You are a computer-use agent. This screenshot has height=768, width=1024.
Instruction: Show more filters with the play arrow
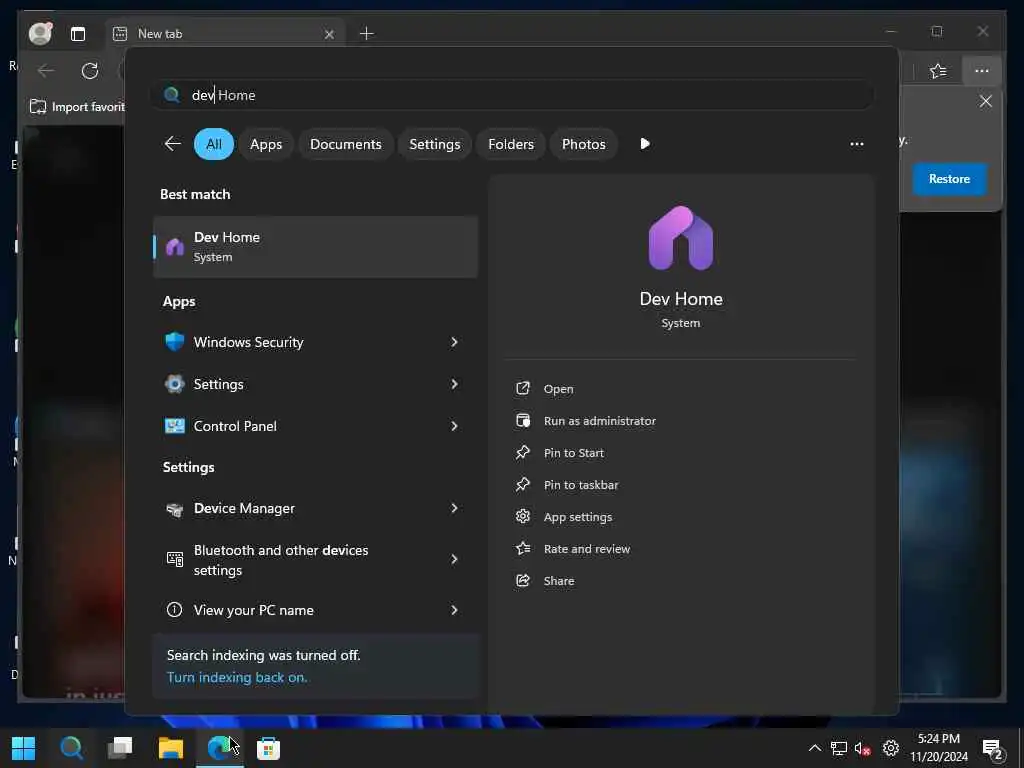[x=645, y=144]
